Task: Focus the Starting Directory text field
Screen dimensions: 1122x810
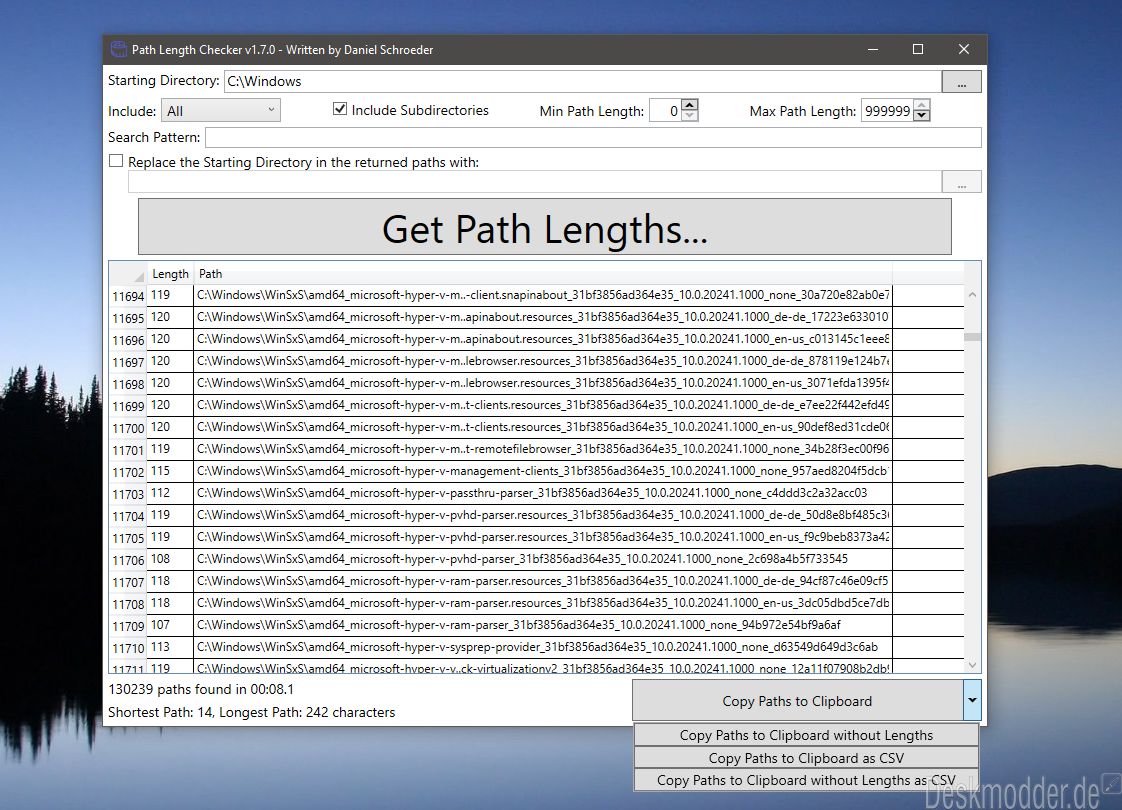Action: (x=582, y=82)
